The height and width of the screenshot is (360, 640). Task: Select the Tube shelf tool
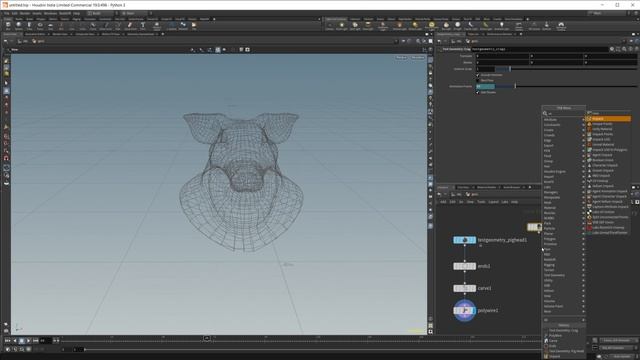pos(29,26)
